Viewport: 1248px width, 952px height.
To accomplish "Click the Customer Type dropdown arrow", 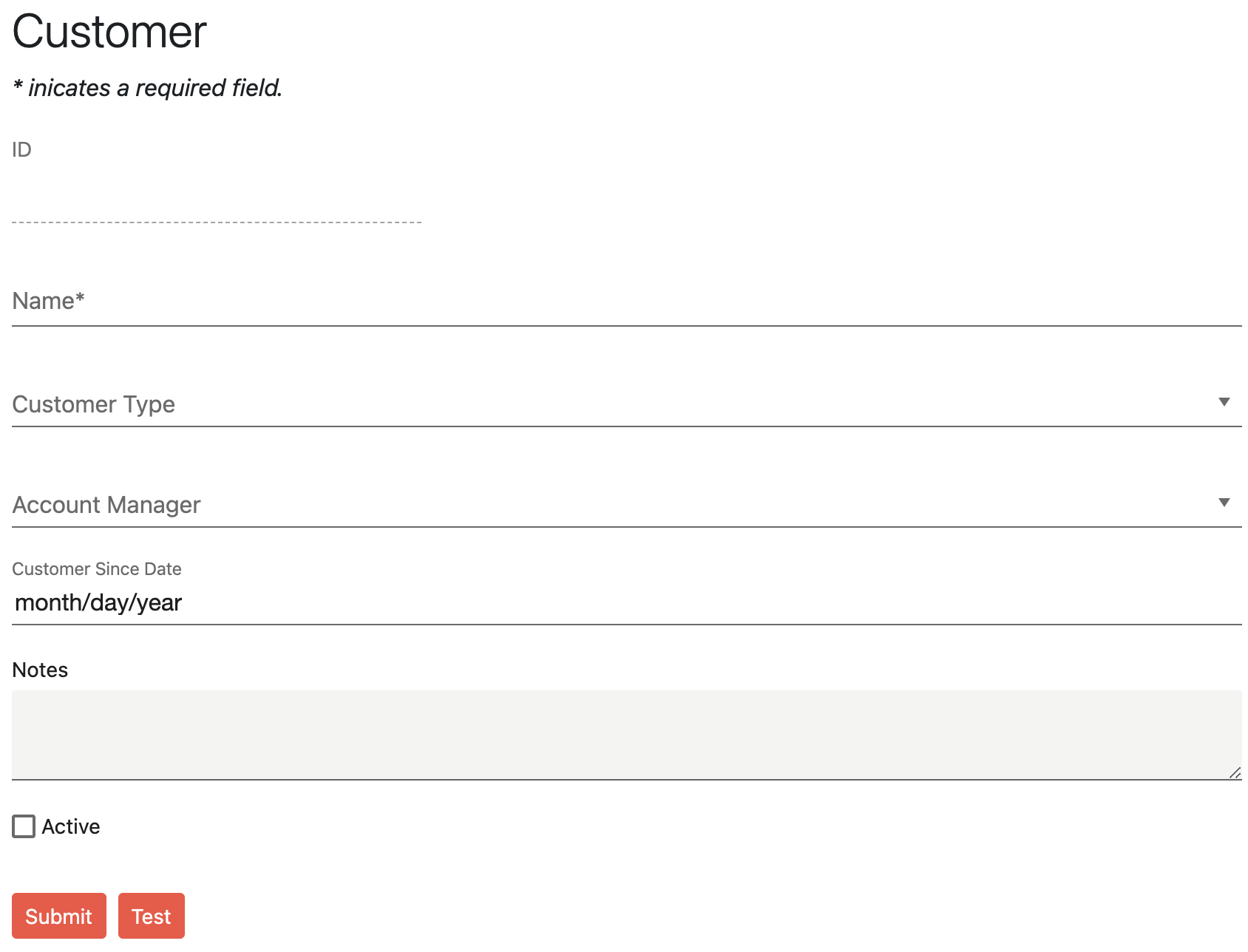I will tap(1224, 402).
